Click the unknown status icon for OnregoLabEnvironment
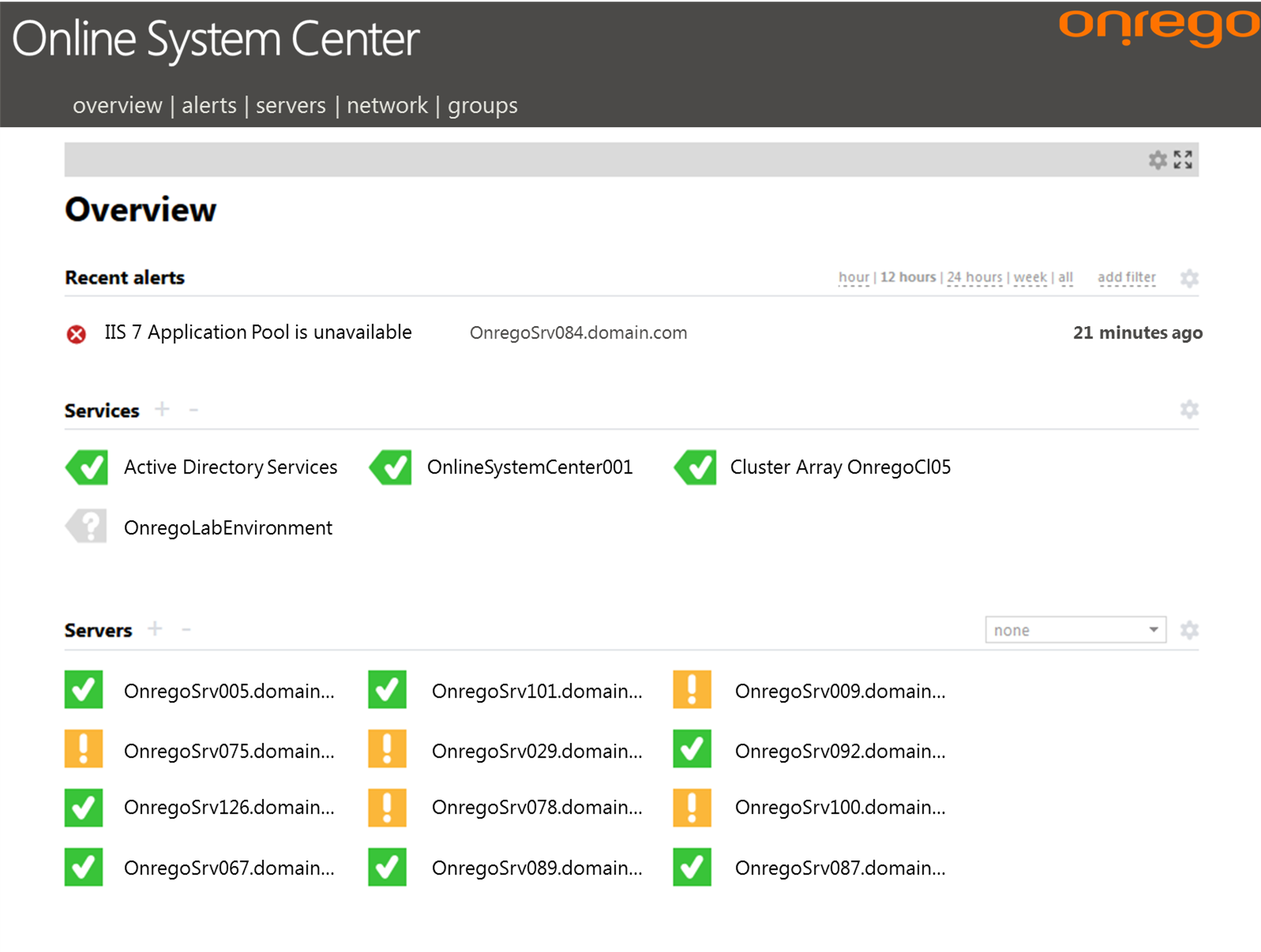The width and height of the screenshot is (1261, 952). coord(87,527)
